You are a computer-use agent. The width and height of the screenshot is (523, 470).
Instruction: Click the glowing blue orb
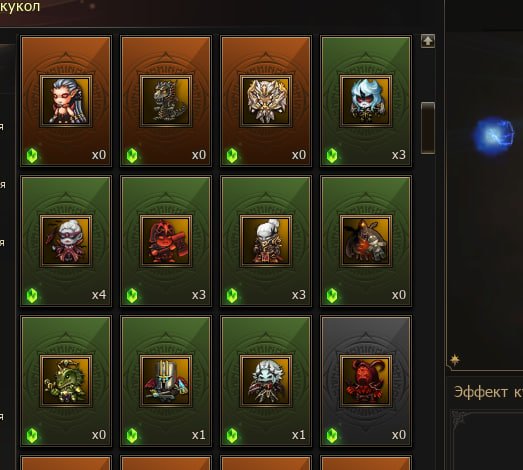[x=494, y=134]
